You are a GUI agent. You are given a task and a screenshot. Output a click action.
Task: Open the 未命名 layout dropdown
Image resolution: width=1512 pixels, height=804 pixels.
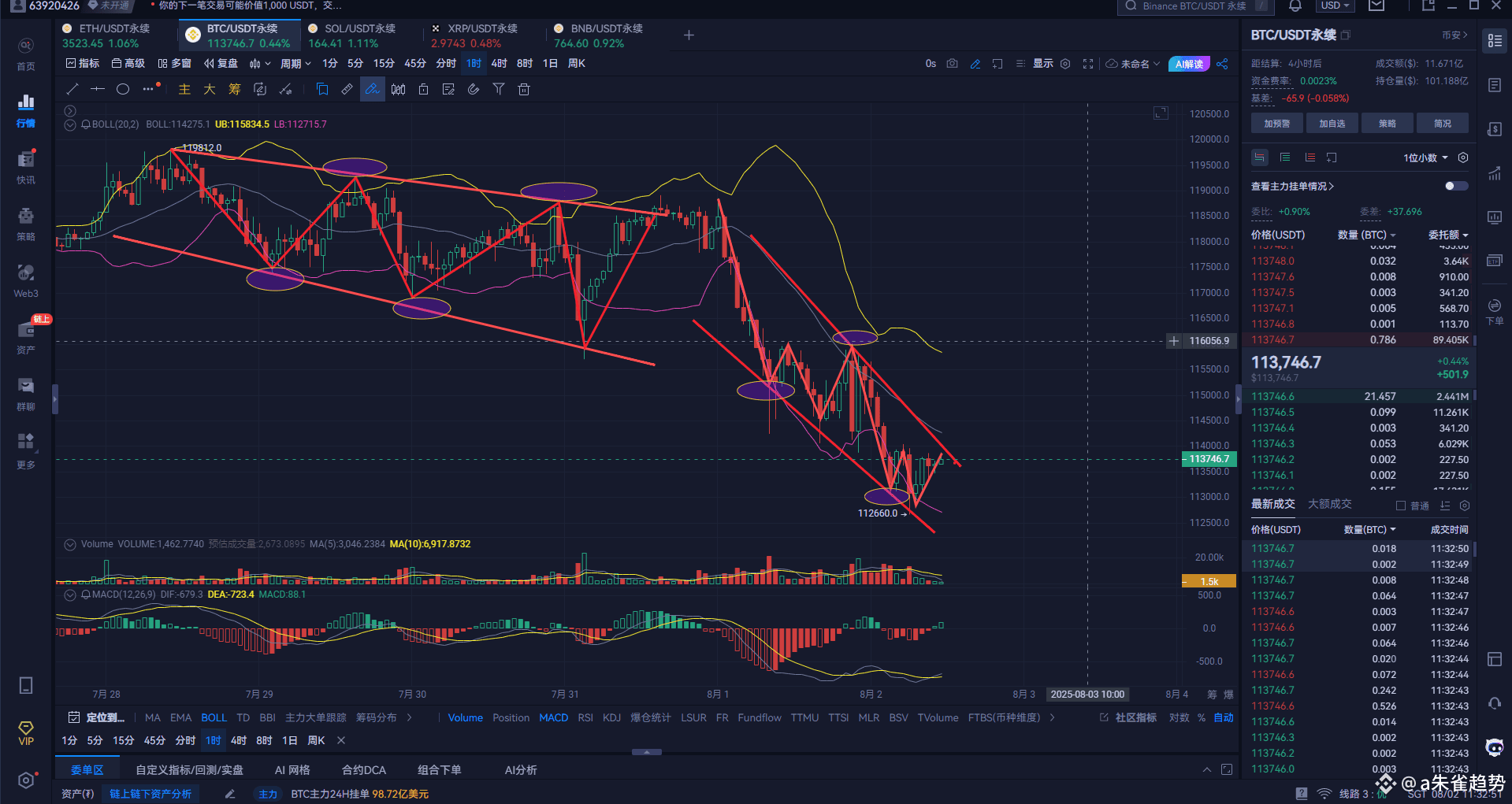[1133, 64]
